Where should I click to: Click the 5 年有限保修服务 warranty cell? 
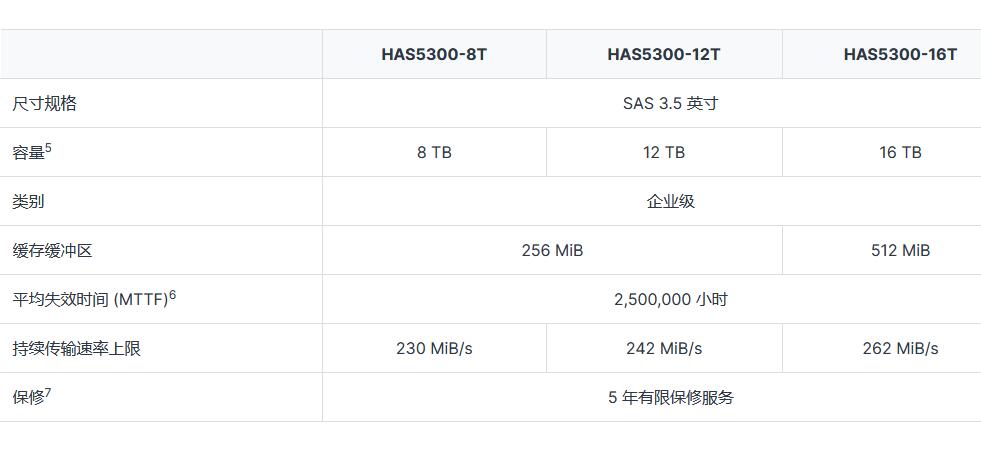(670, 397)
